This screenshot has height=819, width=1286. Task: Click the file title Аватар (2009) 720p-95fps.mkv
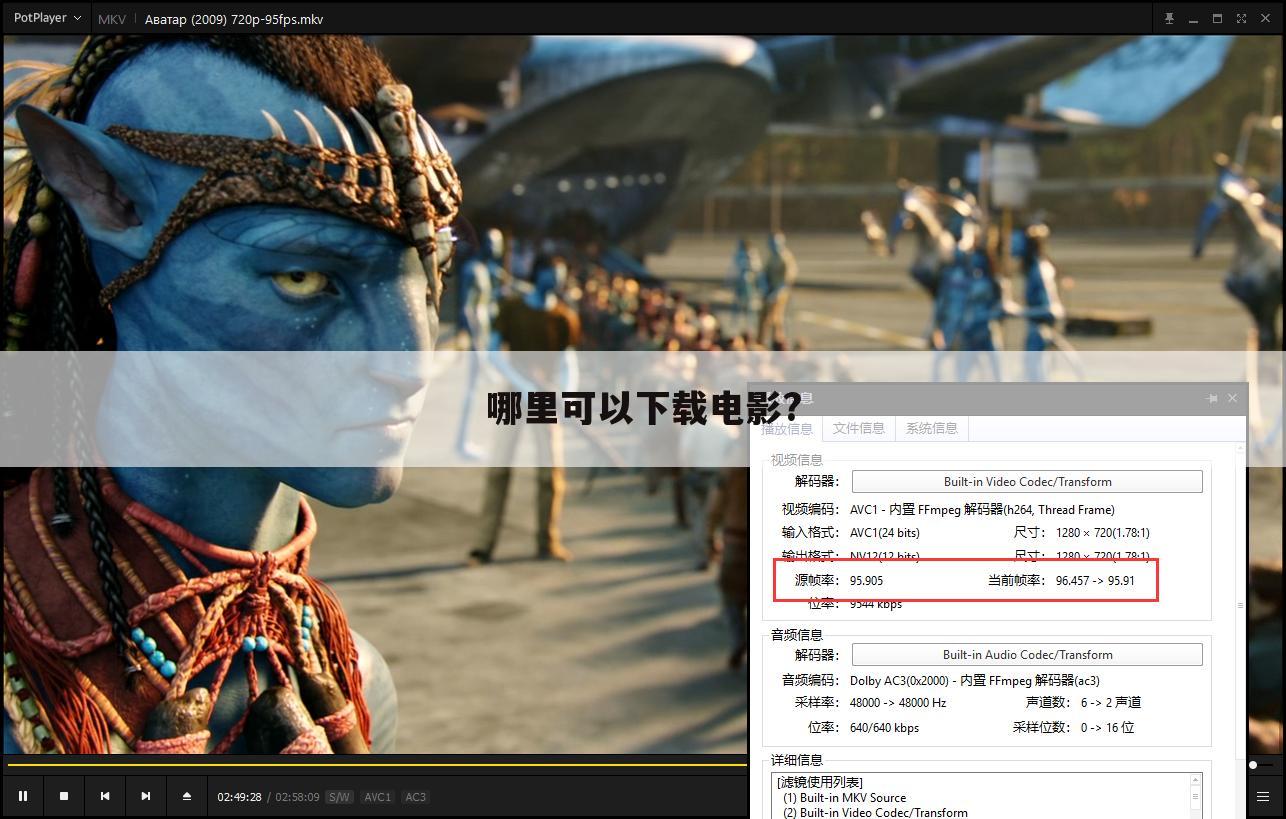click(234, 19)
